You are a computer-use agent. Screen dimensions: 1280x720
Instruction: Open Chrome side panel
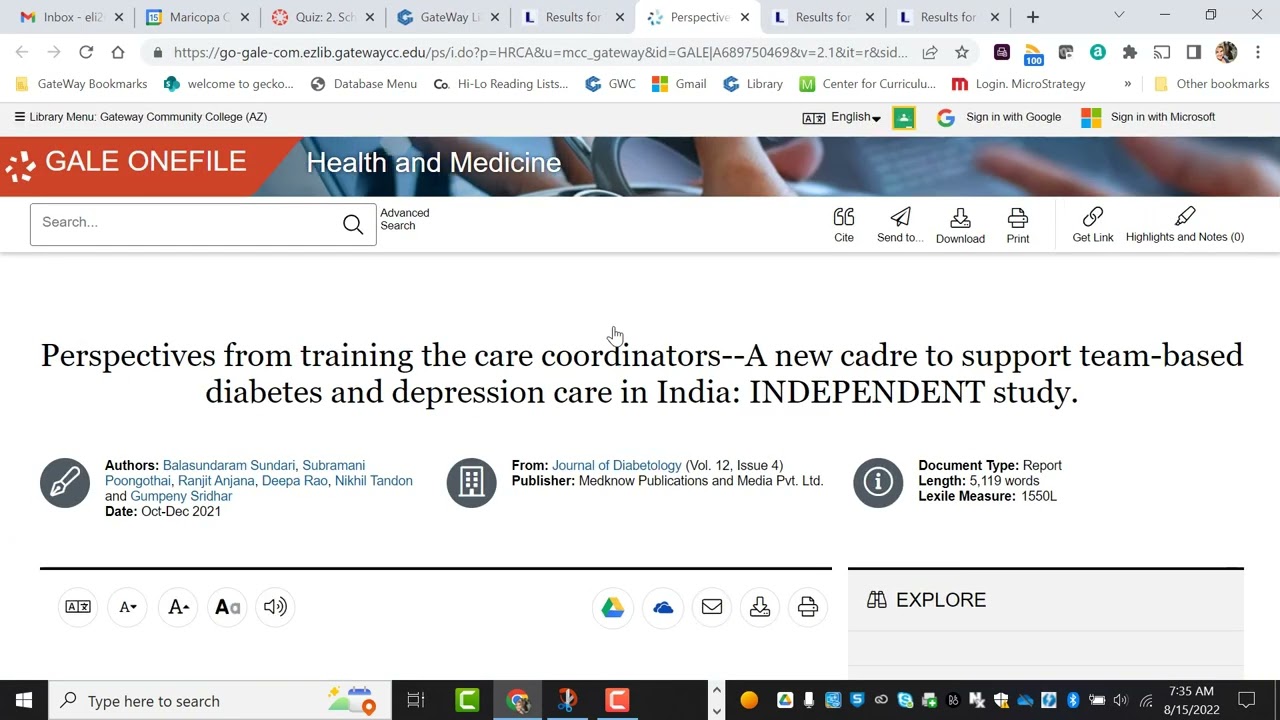[1194, 52]
